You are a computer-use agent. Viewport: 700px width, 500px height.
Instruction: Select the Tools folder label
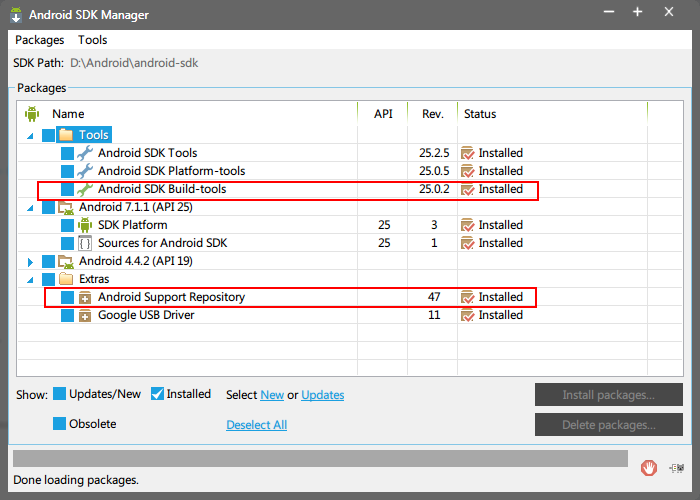pos(93,135)
